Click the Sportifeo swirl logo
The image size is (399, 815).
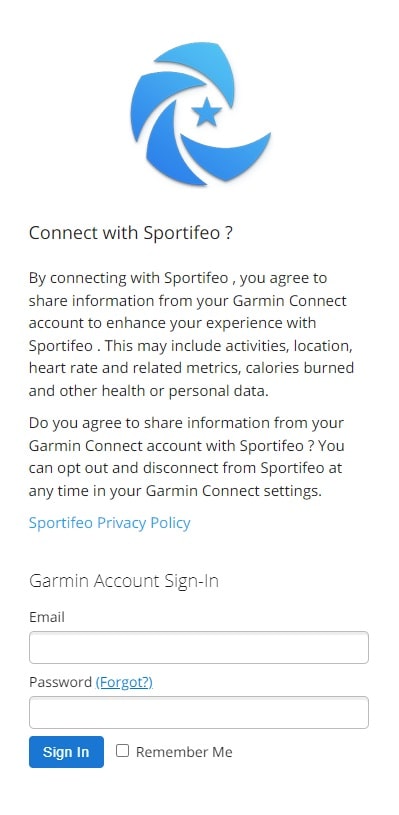click(200, 114)
